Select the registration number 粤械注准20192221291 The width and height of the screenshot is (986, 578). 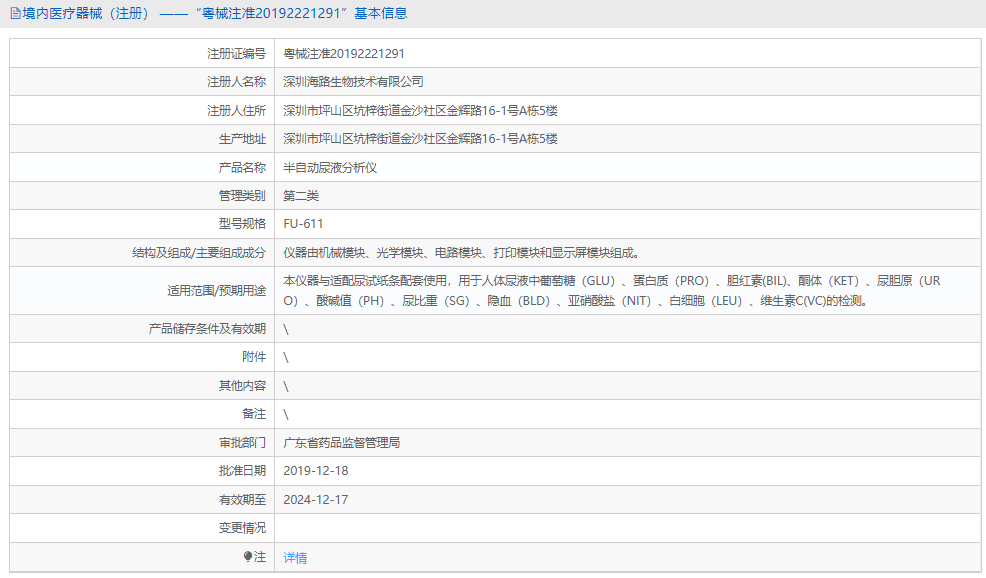pyautogui.click(x=345, y=52)
